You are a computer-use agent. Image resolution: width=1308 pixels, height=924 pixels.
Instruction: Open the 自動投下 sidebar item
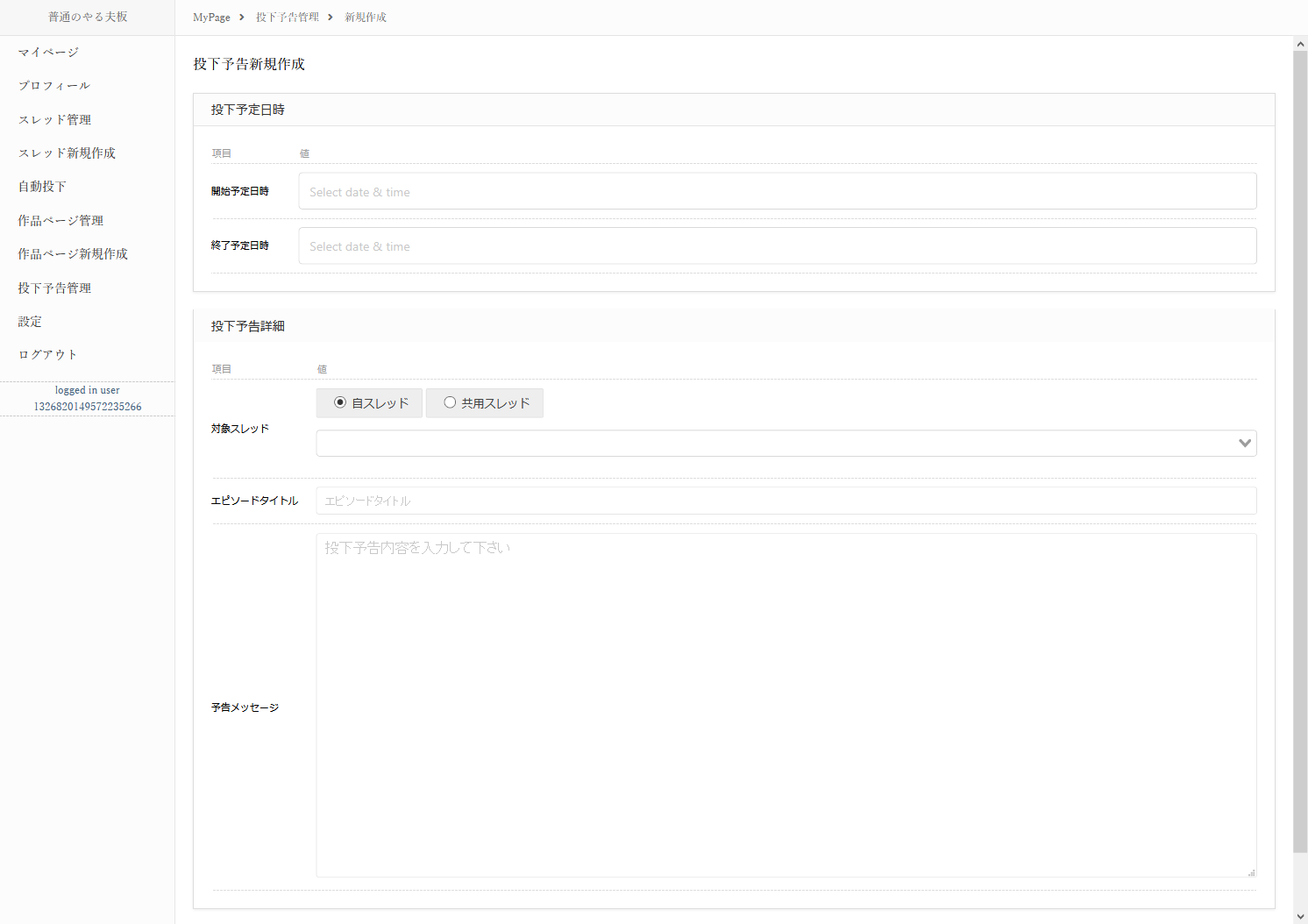(x=41, y=186)
